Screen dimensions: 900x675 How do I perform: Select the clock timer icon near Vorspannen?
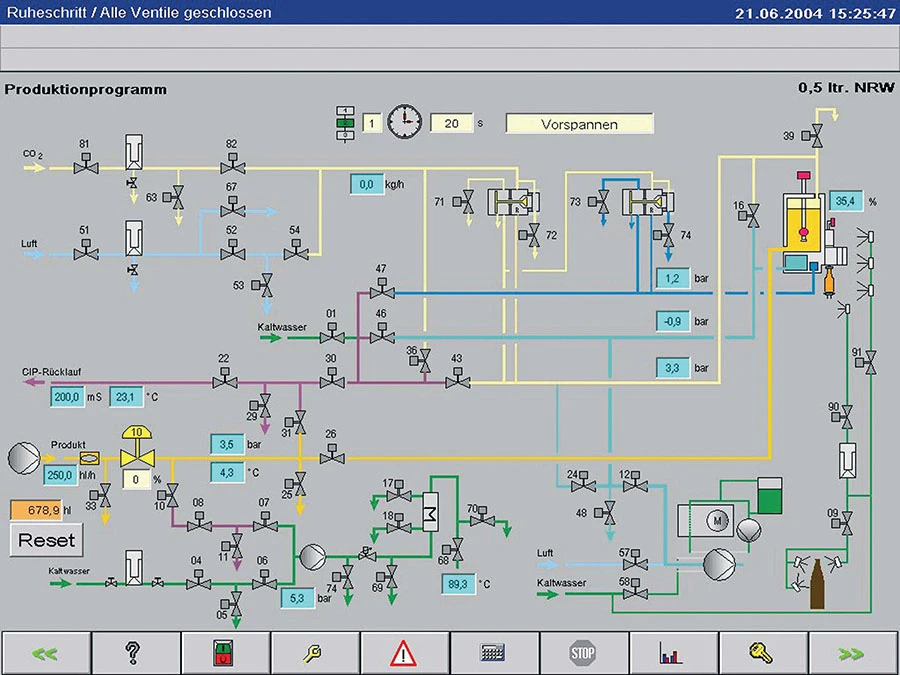click(x=405, y=119)
